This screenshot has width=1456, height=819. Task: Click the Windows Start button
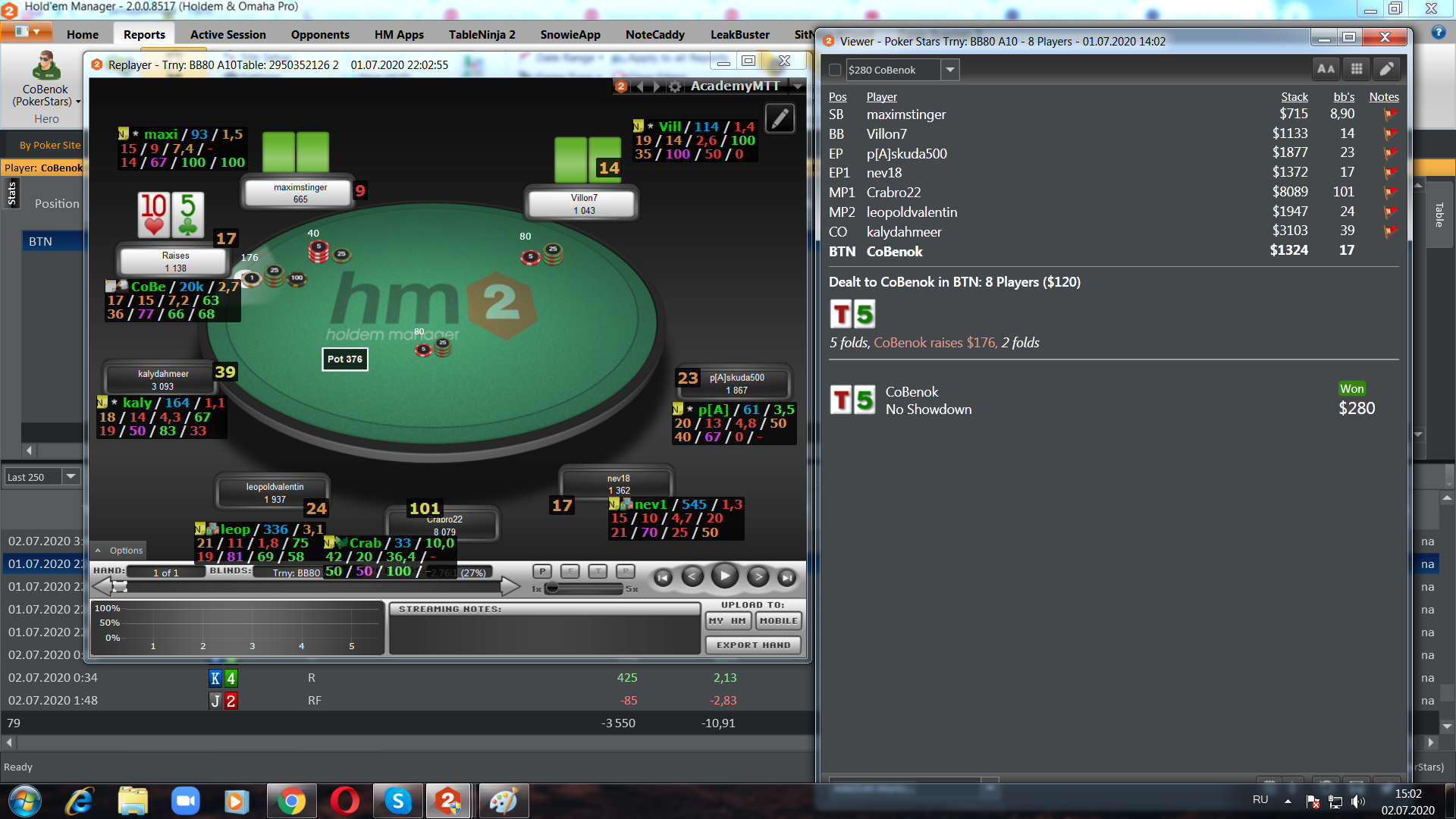[24, 801]
